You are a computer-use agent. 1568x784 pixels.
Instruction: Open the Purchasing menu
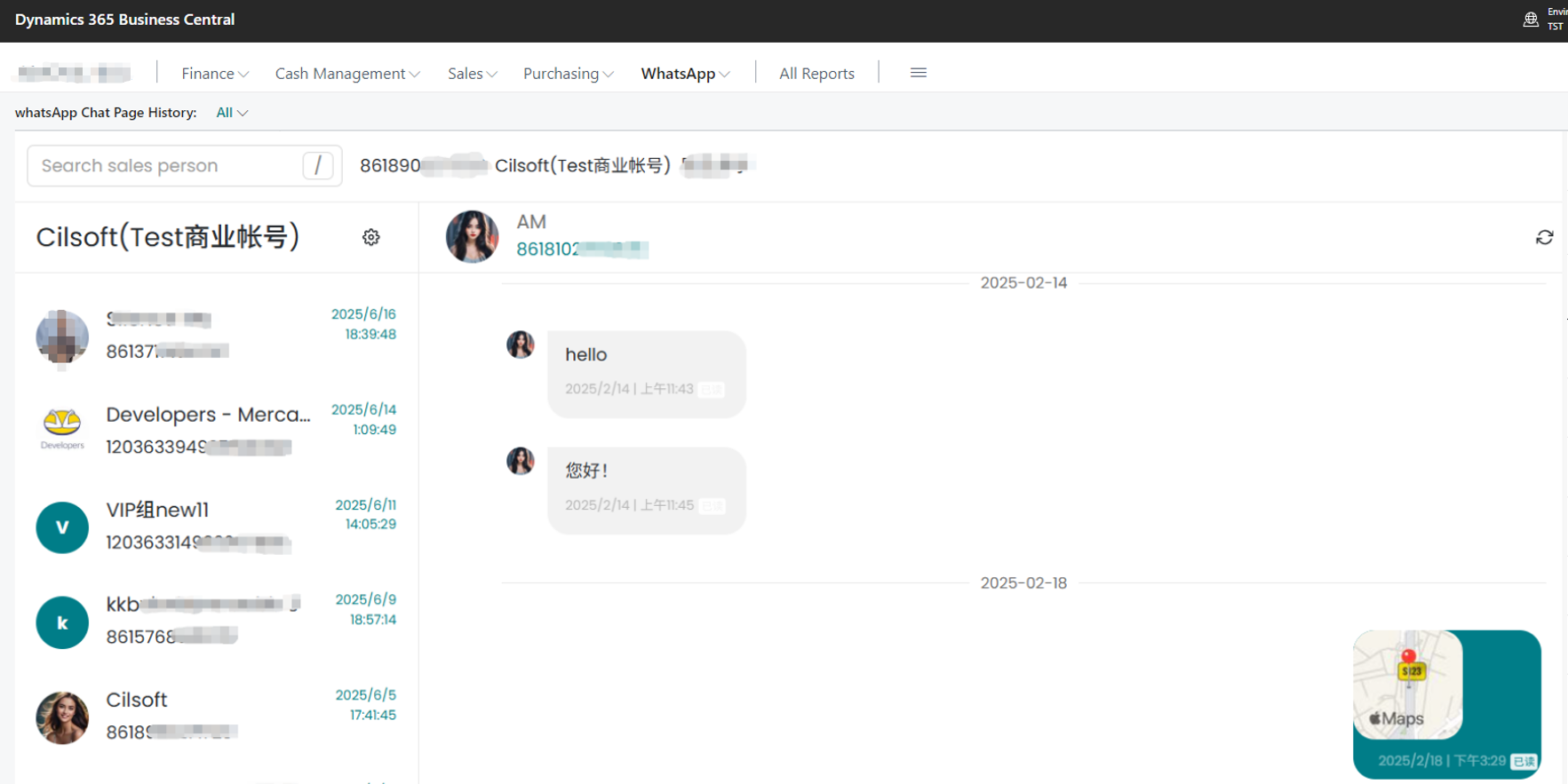point(568,74)
